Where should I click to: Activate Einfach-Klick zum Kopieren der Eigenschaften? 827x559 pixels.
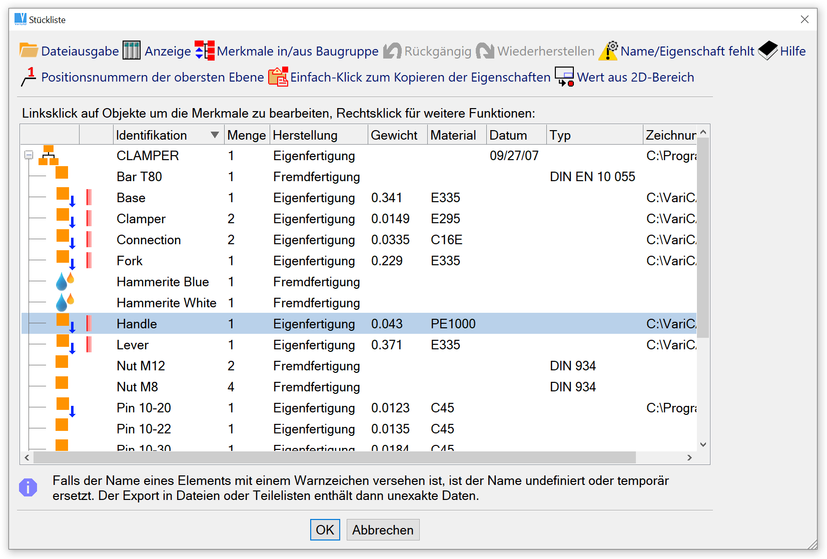click(x=278, y=77)
